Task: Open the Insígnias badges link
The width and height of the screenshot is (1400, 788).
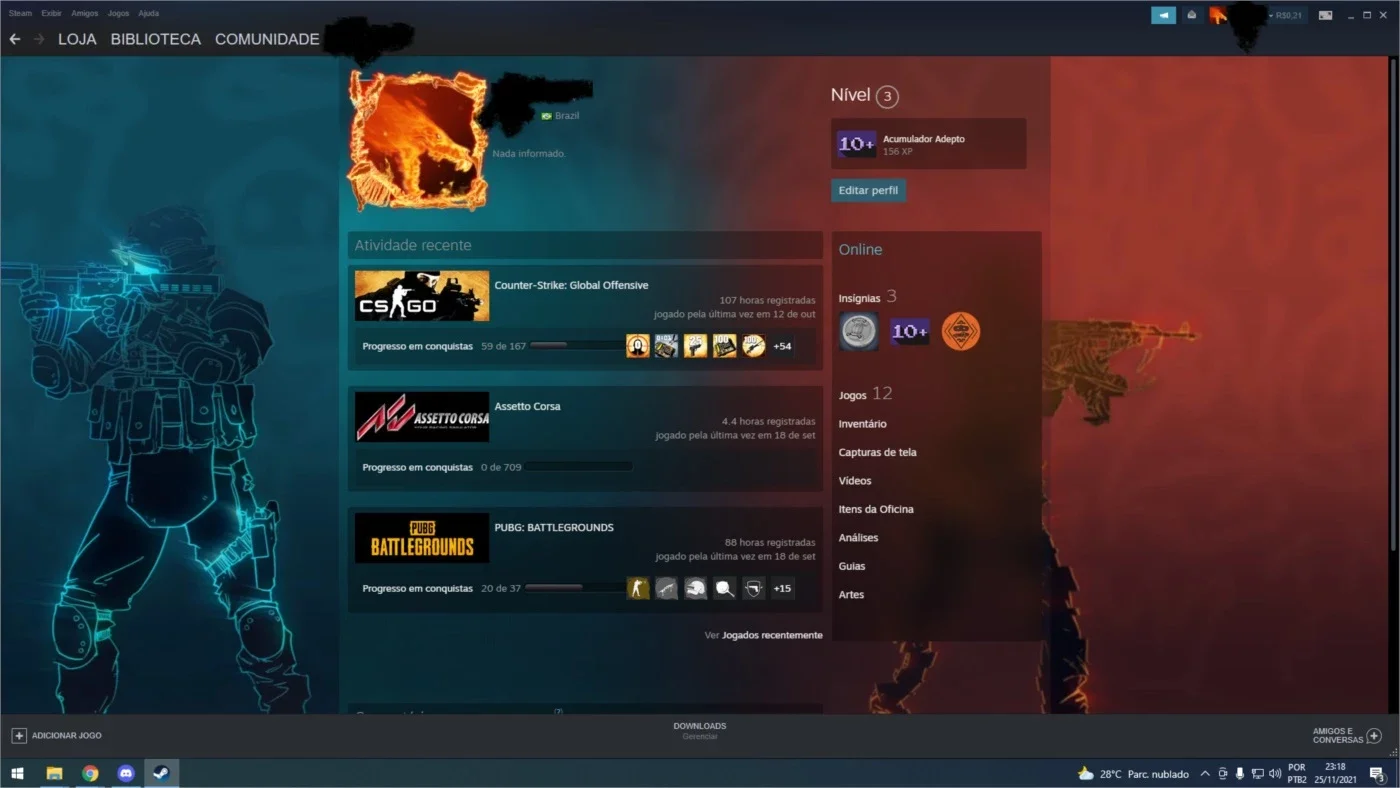Action: pyautogui.click(x=868, y=297)
